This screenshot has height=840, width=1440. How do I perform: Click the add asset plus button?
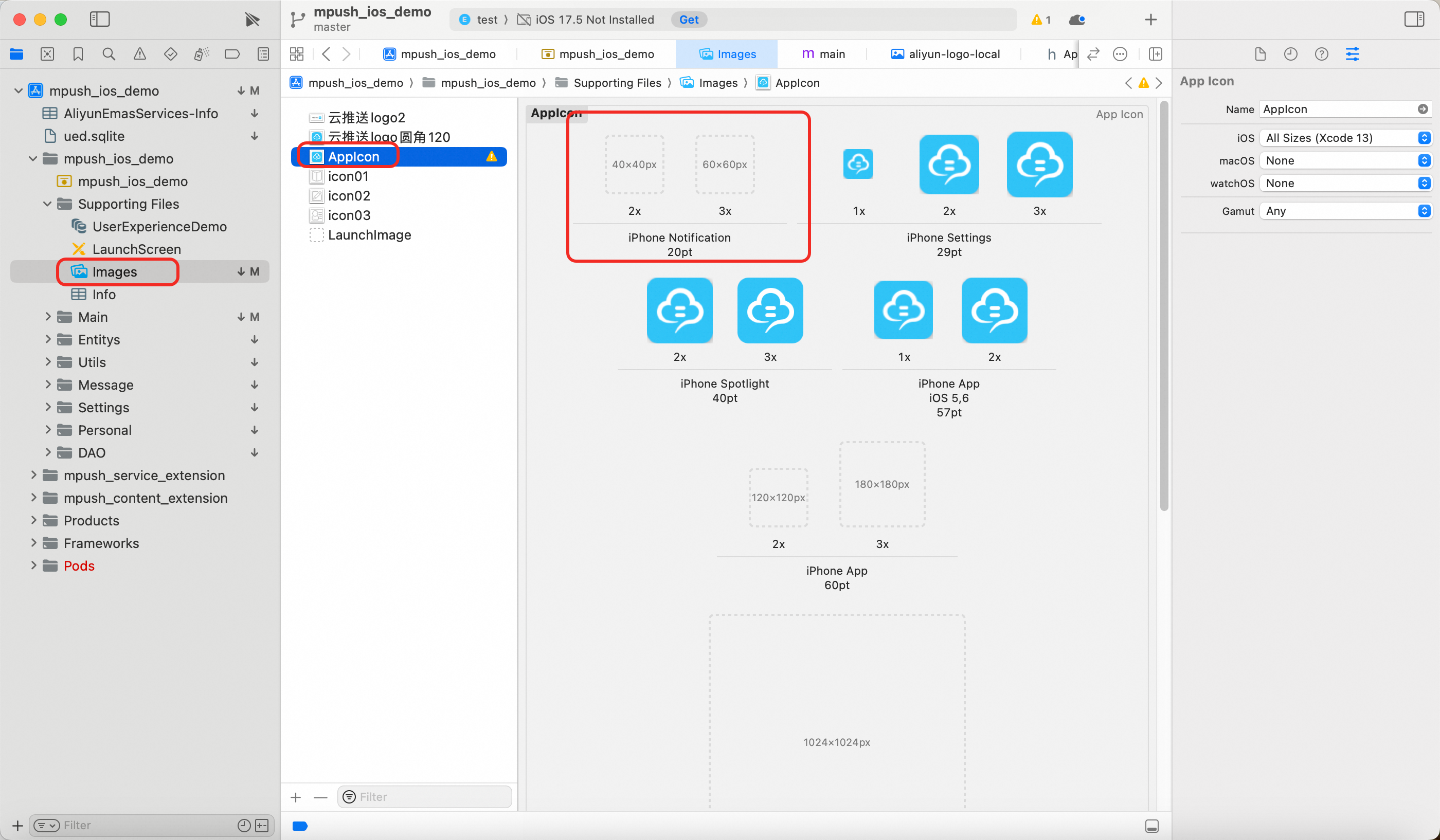[296, 797]
